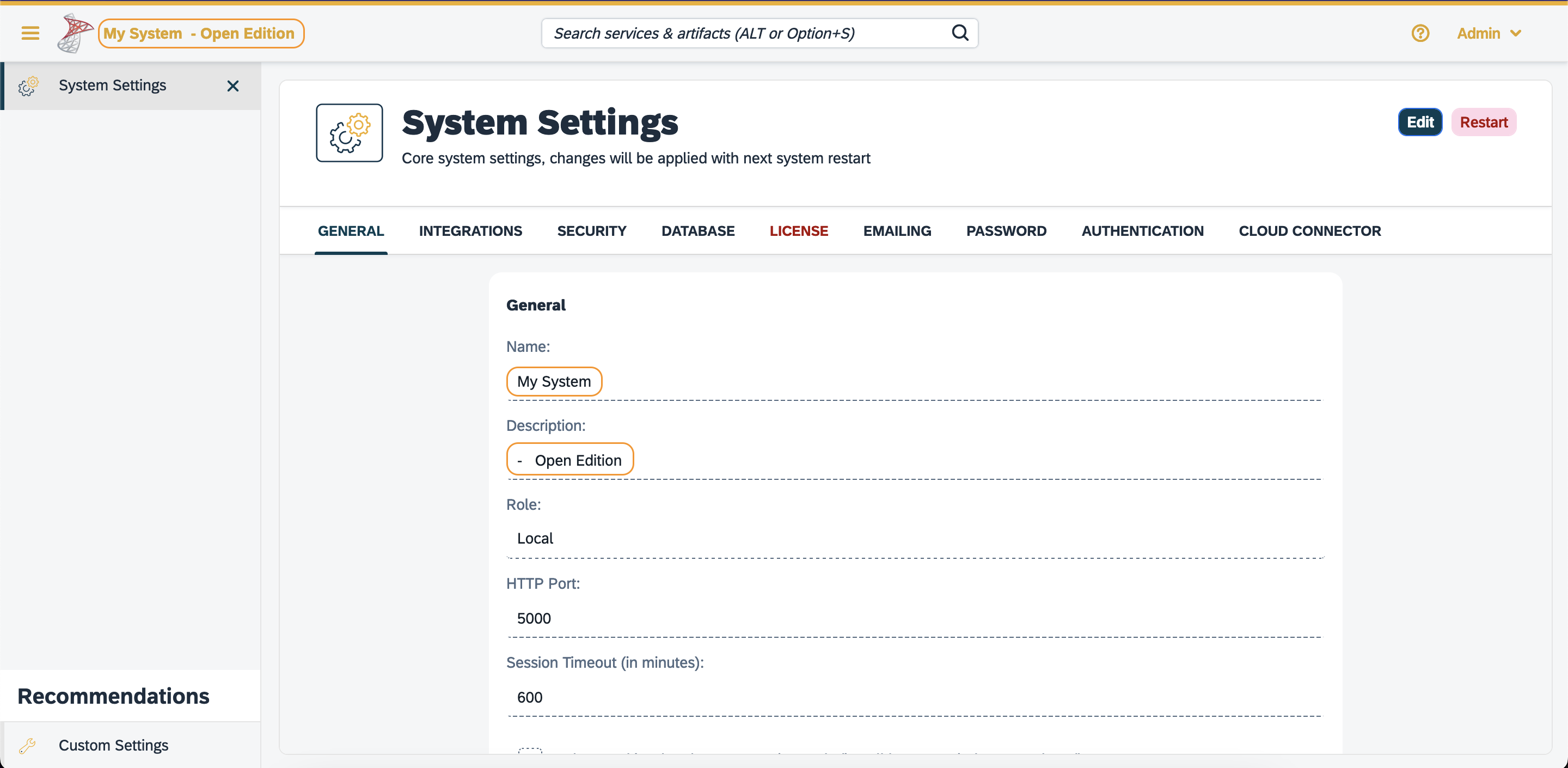Switch to the AUTHENTICATION tab
Screen dimensions: 1568x768
1143,231
